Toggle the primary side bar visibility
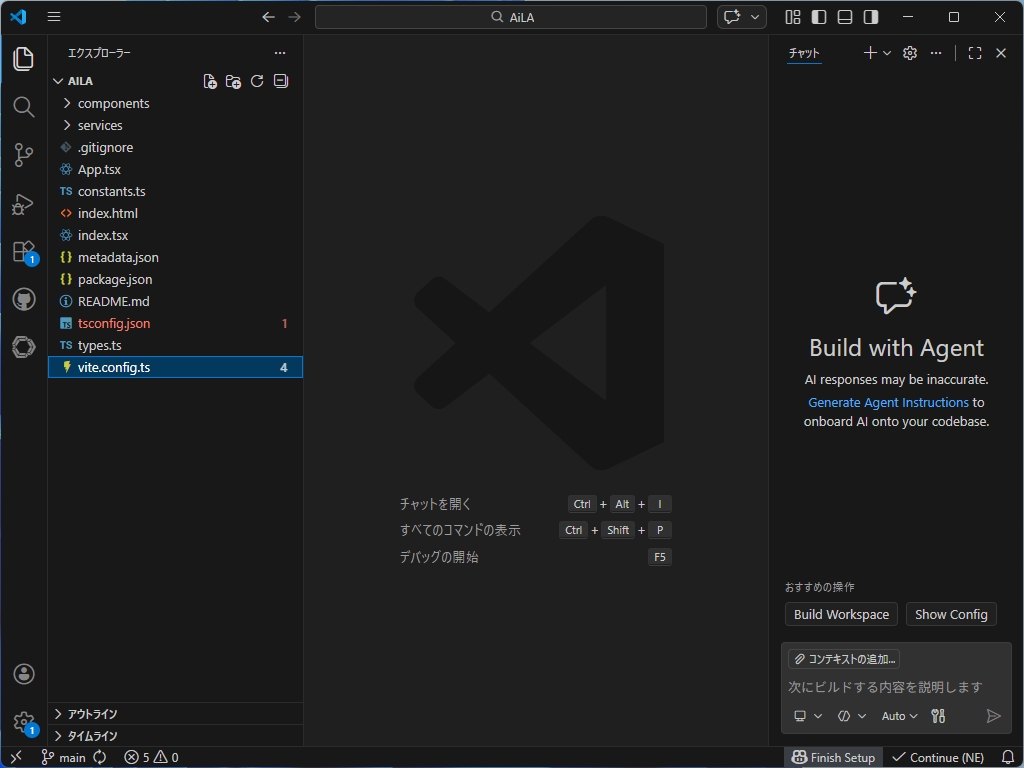The height and width of the screenshot is (768, 1024). point(817,17)
